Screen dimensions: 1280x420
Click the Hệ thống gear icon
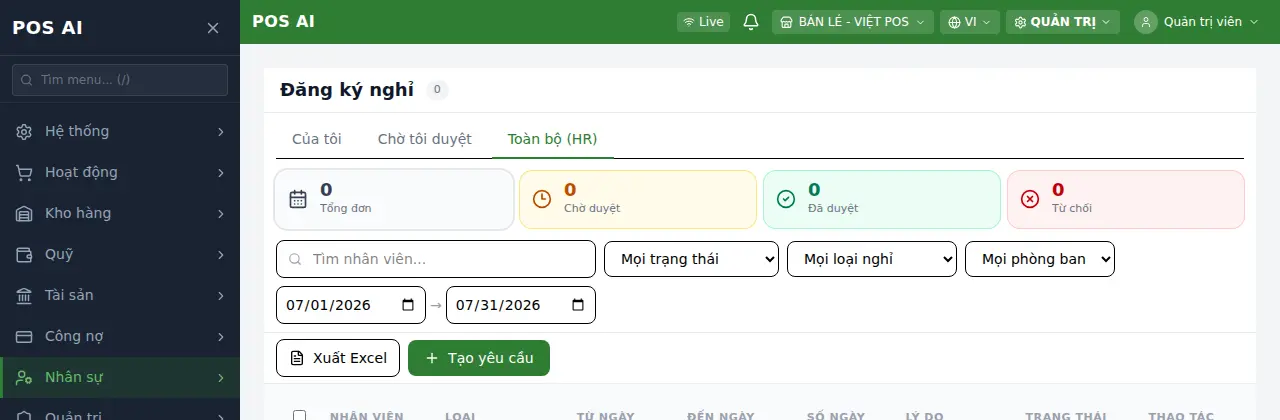25,131
